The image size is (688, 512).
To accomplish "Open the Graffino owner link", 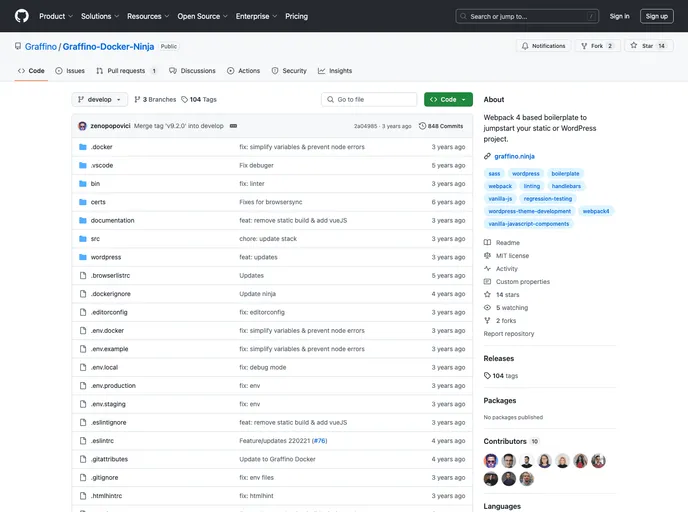I will pos(41,47).
